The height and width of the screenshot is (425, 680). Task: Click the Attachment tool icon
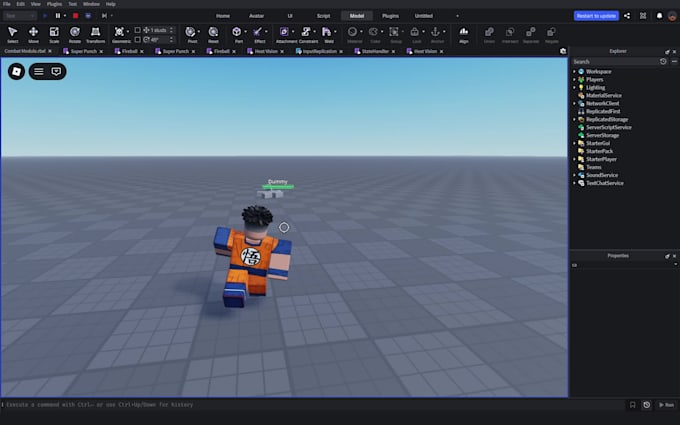[x=284, y=32]
